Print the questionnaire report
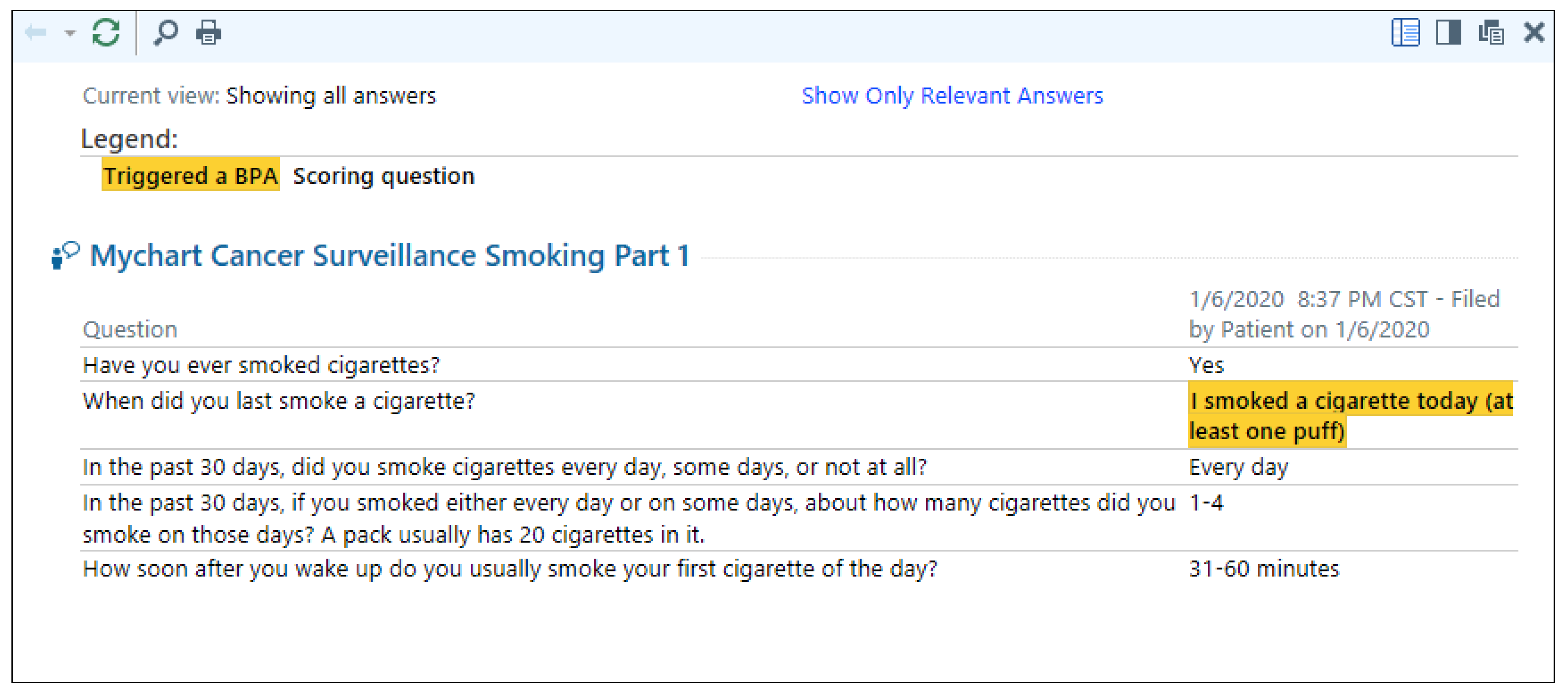This screenshot has height=698, width=1568. [x=208, y=32]
